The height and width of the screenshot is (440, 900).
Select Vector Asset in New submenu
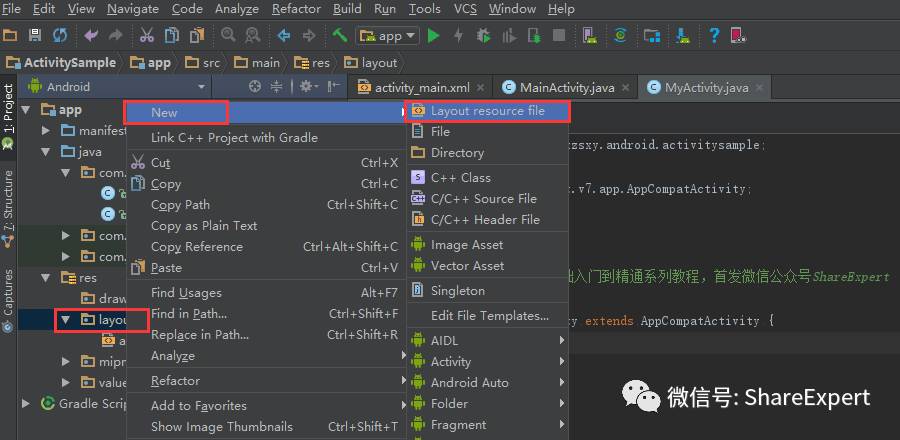[x=487, y=266]
